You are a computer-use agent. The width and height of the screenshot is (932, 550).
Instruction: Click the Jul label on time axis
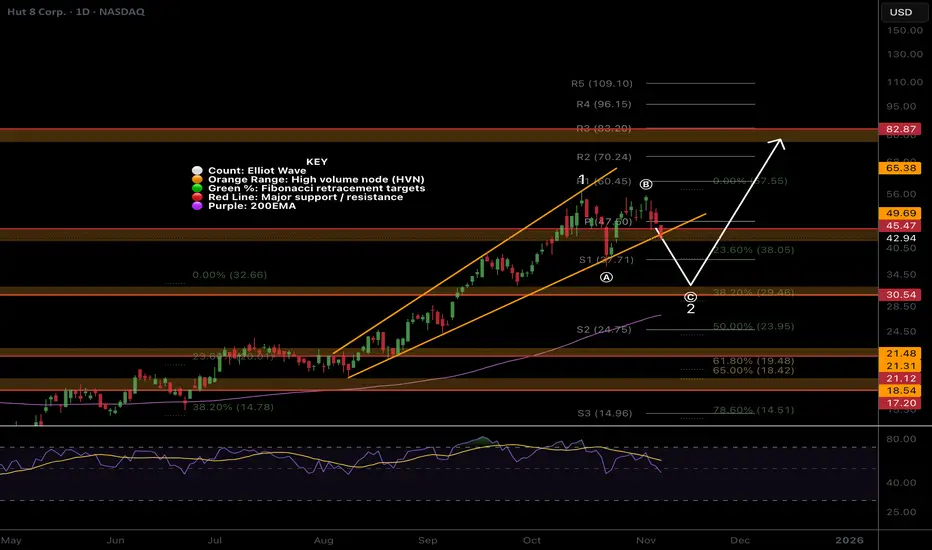click(x=215, y=540)
